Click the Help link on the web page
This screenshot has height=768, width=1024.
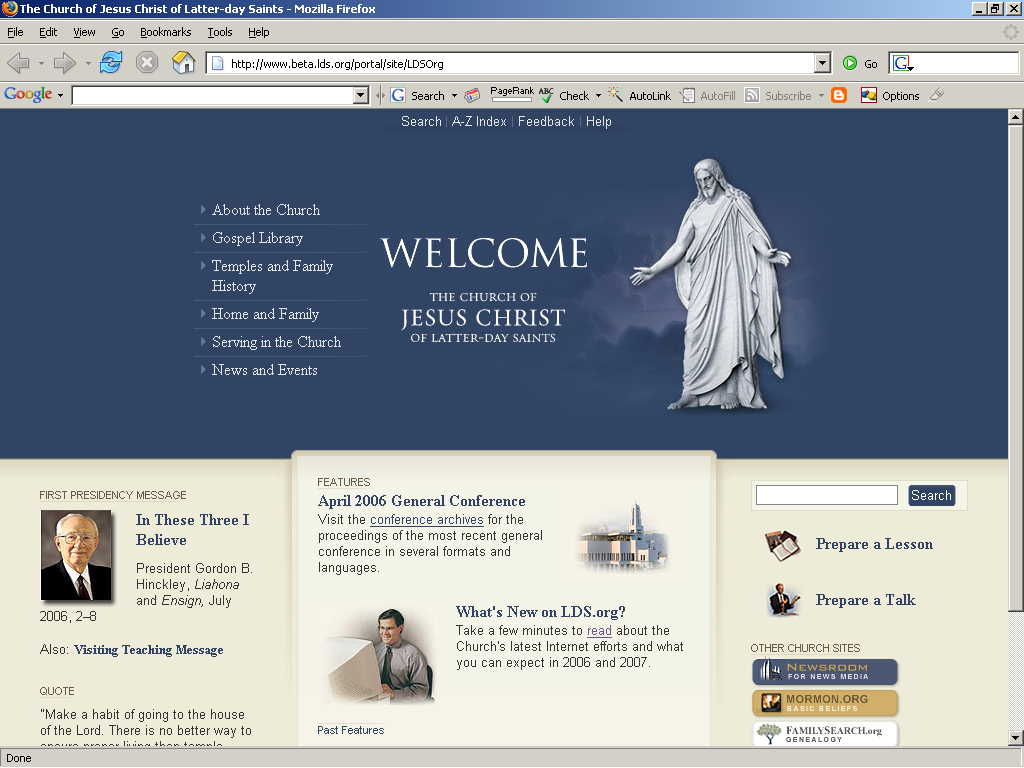tap(598, 121)
